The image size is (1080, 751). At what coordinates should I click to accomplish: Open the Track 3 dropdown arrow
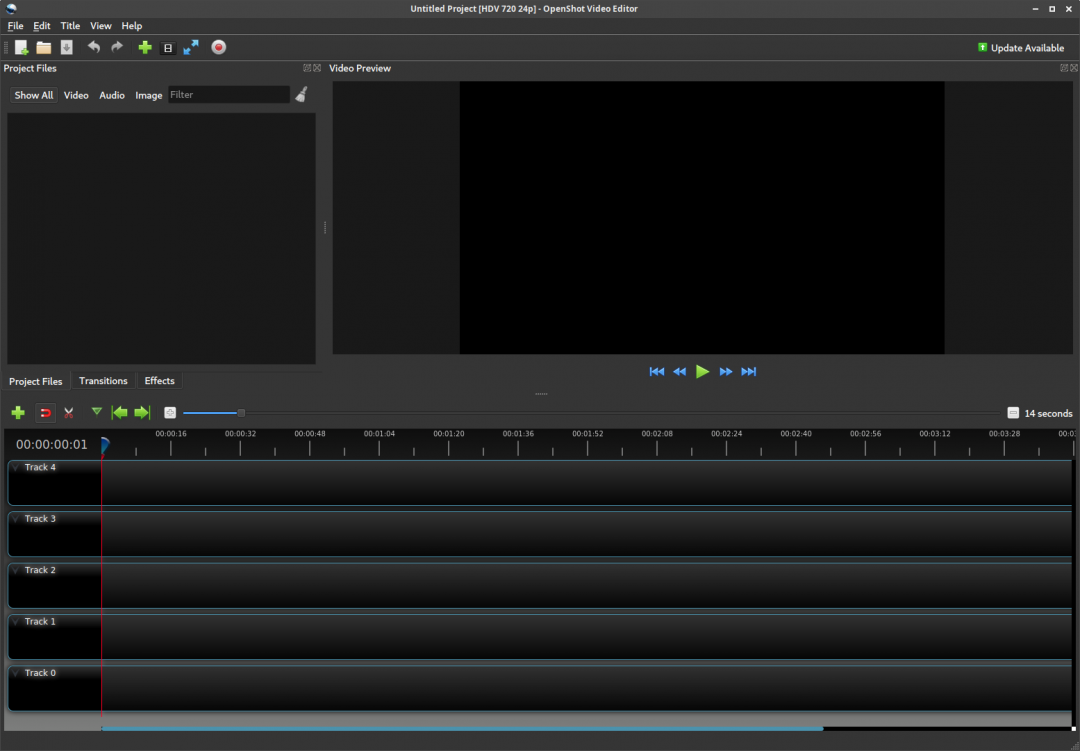pyautogui.click(x=16, y=519)
